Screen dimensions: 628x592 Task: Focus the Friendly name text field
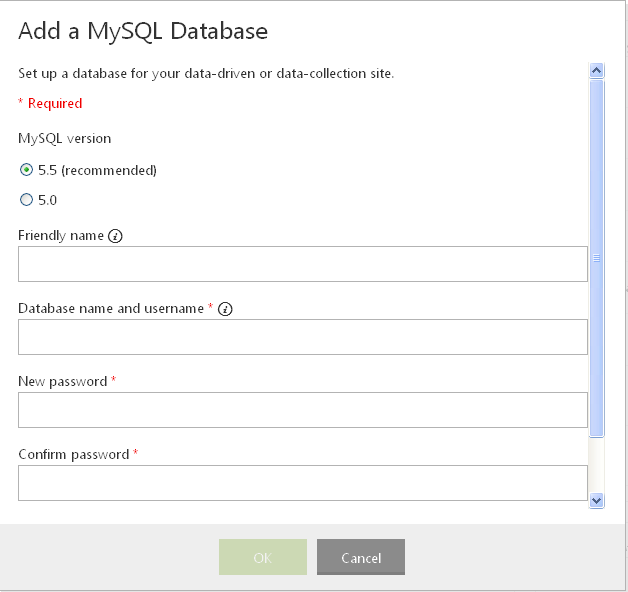click(x=303, y=264)
